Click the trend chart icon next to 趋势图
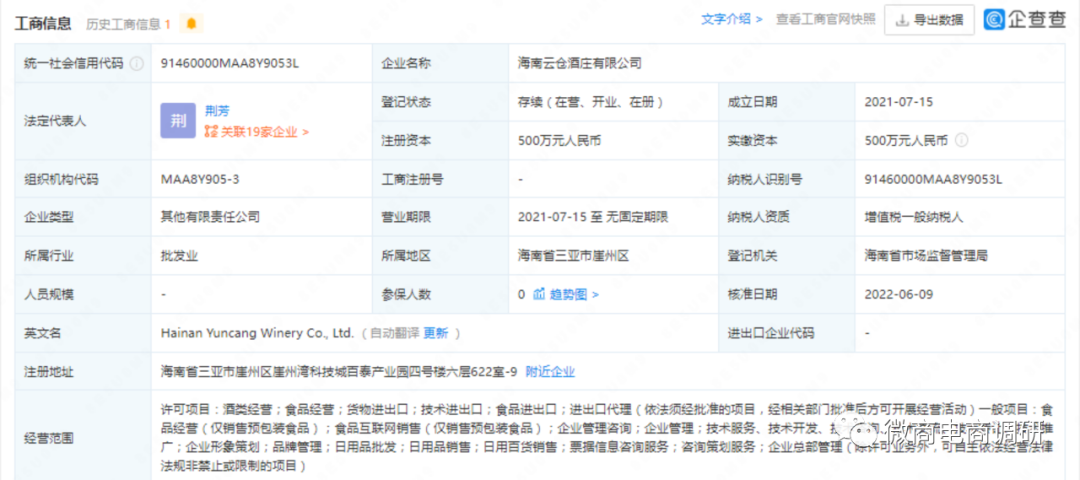This screenshot has height=480, width=1080. (539, 295)
